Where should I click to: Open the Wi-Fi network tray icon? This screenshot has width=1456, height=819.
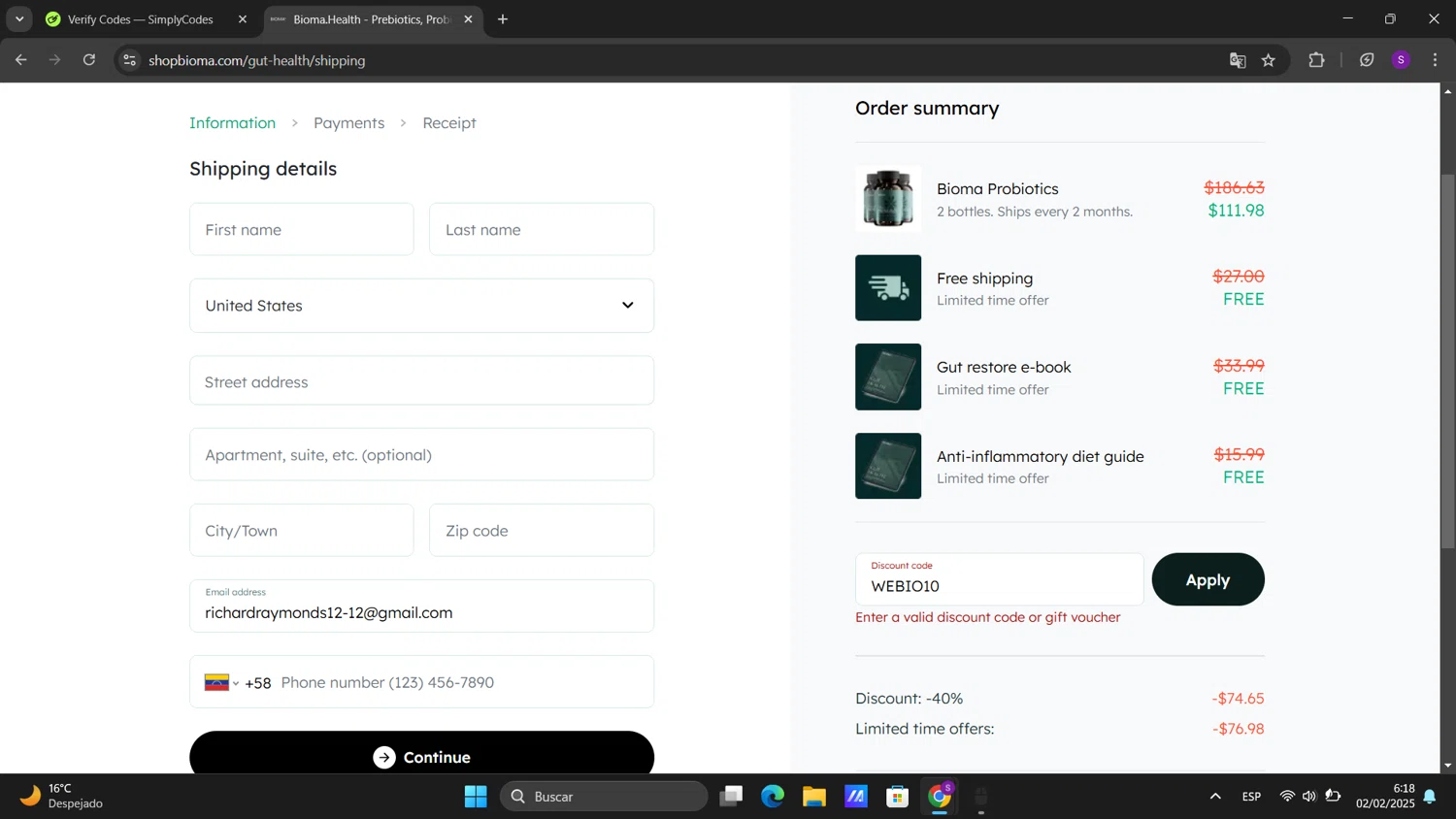point(1287,797)
